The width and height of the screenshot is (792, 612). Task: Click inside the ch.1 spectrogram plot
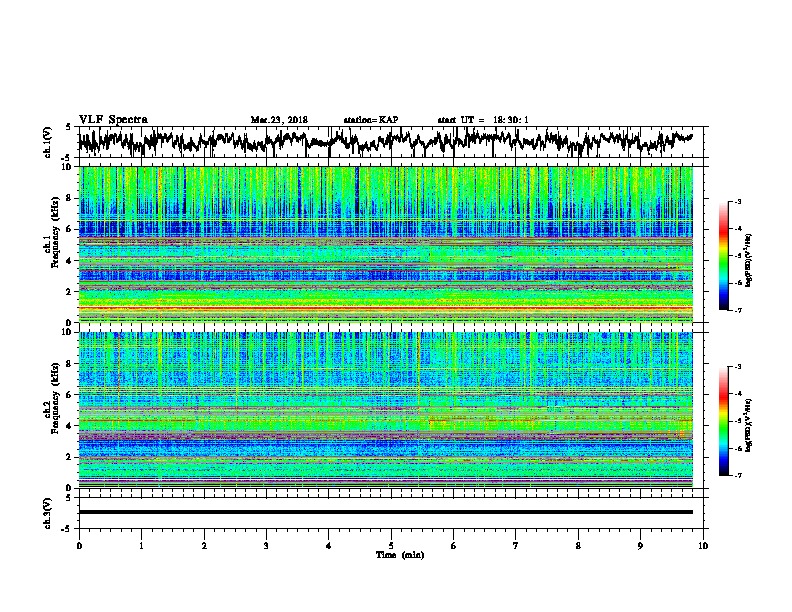point(386,244)
